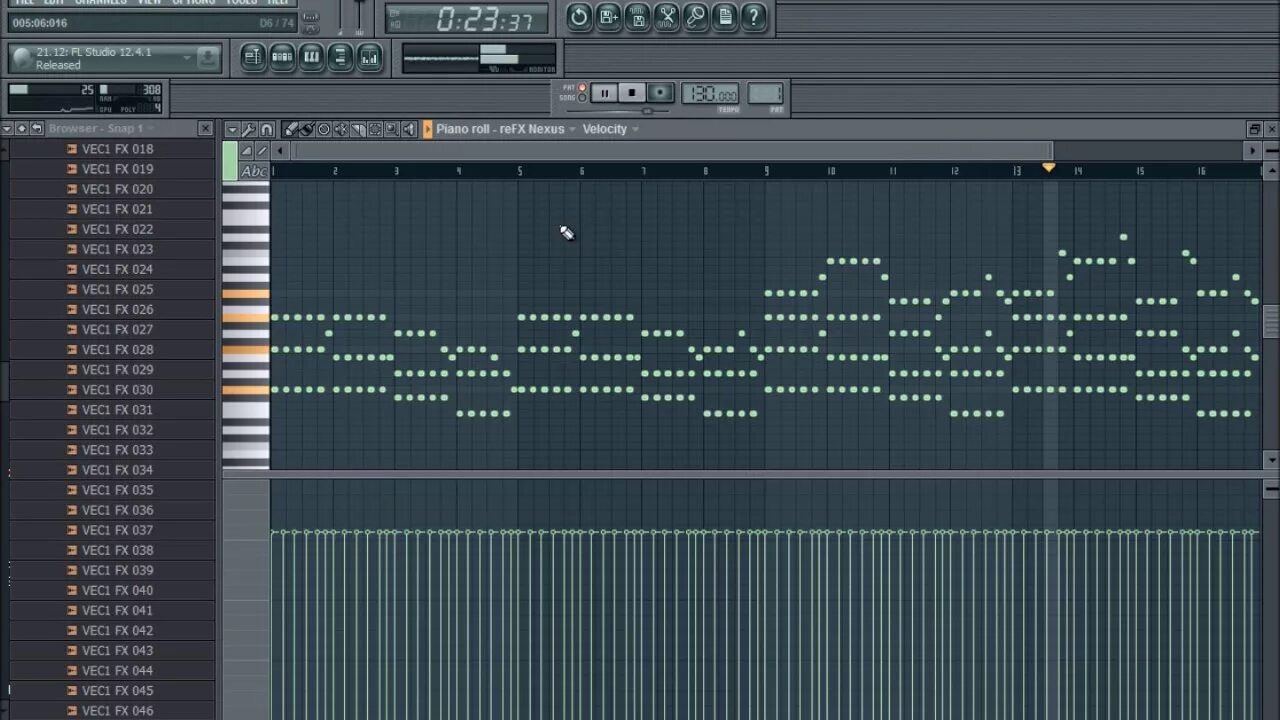Click the piano roll vertical scrollbar

click(1271, 322)
